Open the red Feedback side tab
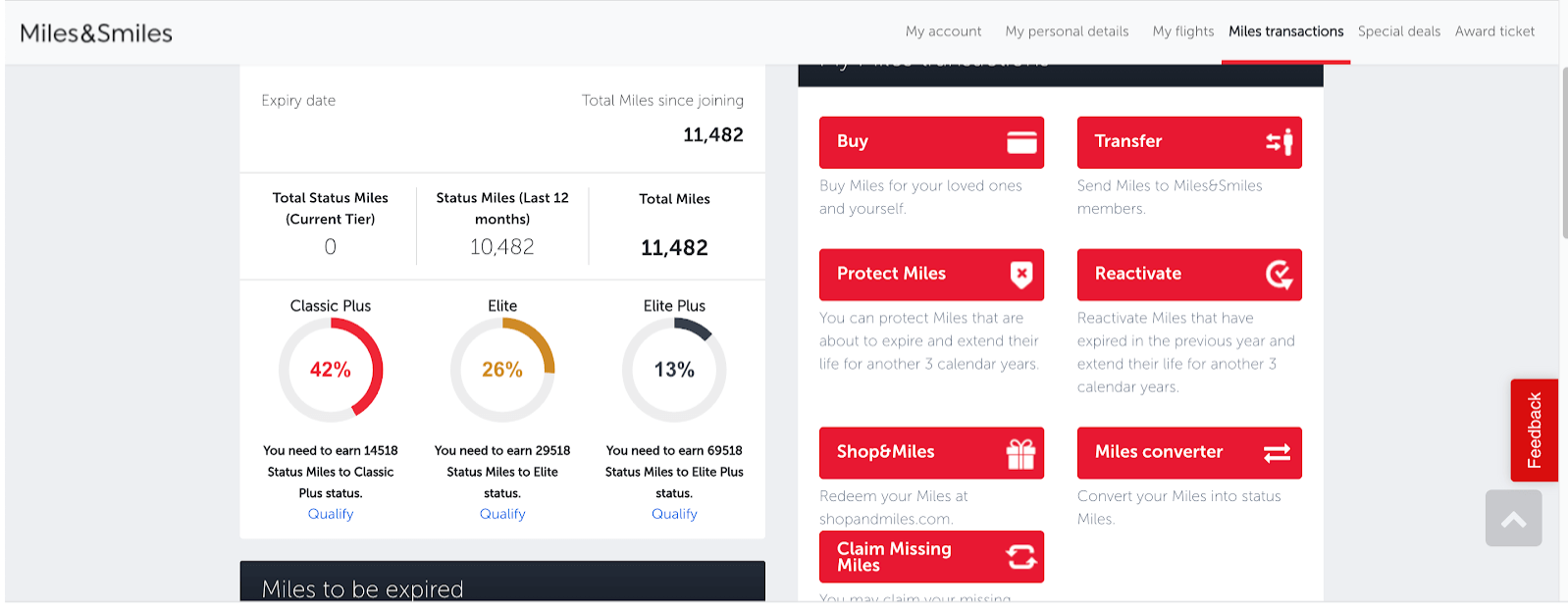The image size is (1568, 610). point(1534,430)
